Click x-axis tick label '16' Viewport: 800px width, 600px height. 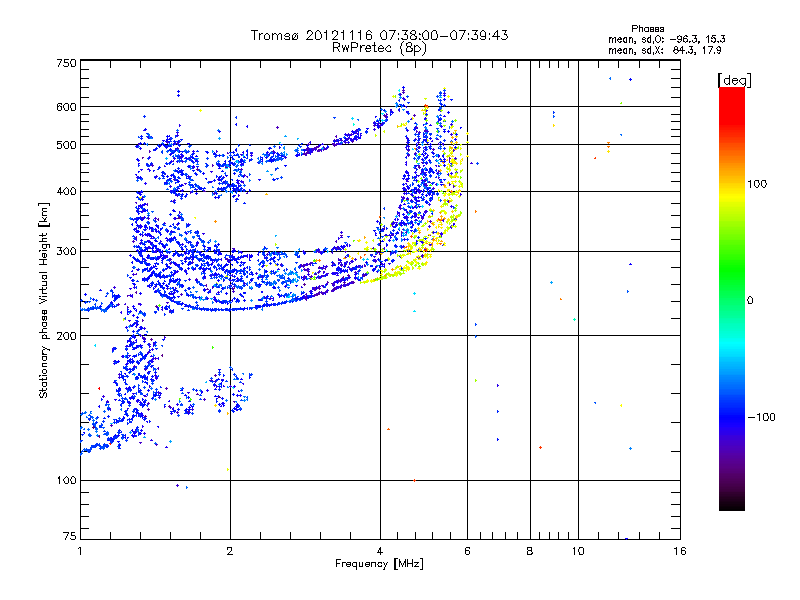click(680, 551)
